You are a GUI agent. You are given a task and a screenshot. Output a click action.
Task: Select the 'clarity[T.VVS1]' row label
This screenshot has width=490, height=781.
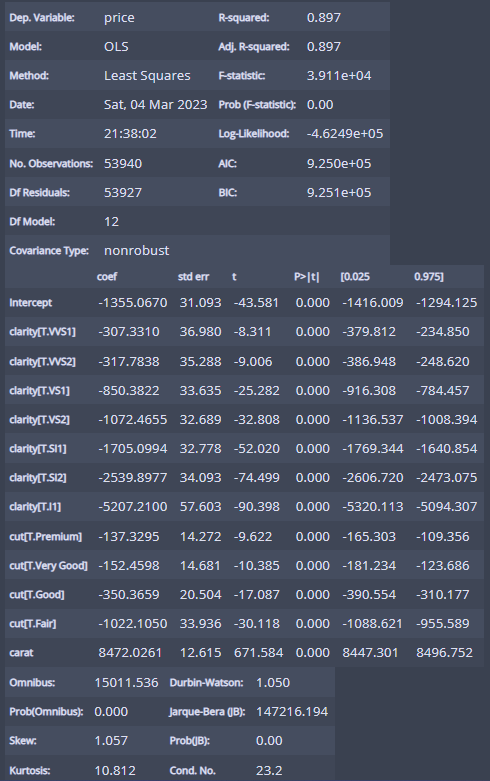pos(42,332)
